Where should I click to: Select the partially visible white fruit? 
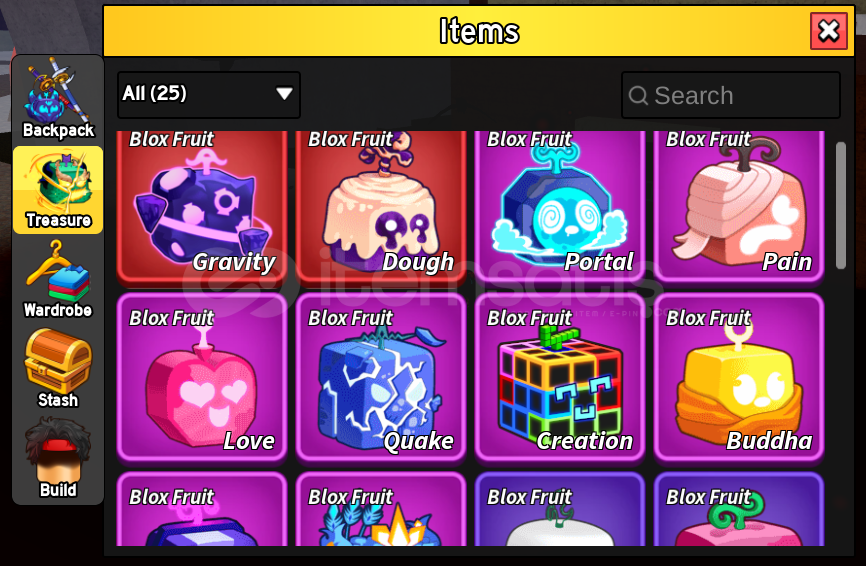560,509
